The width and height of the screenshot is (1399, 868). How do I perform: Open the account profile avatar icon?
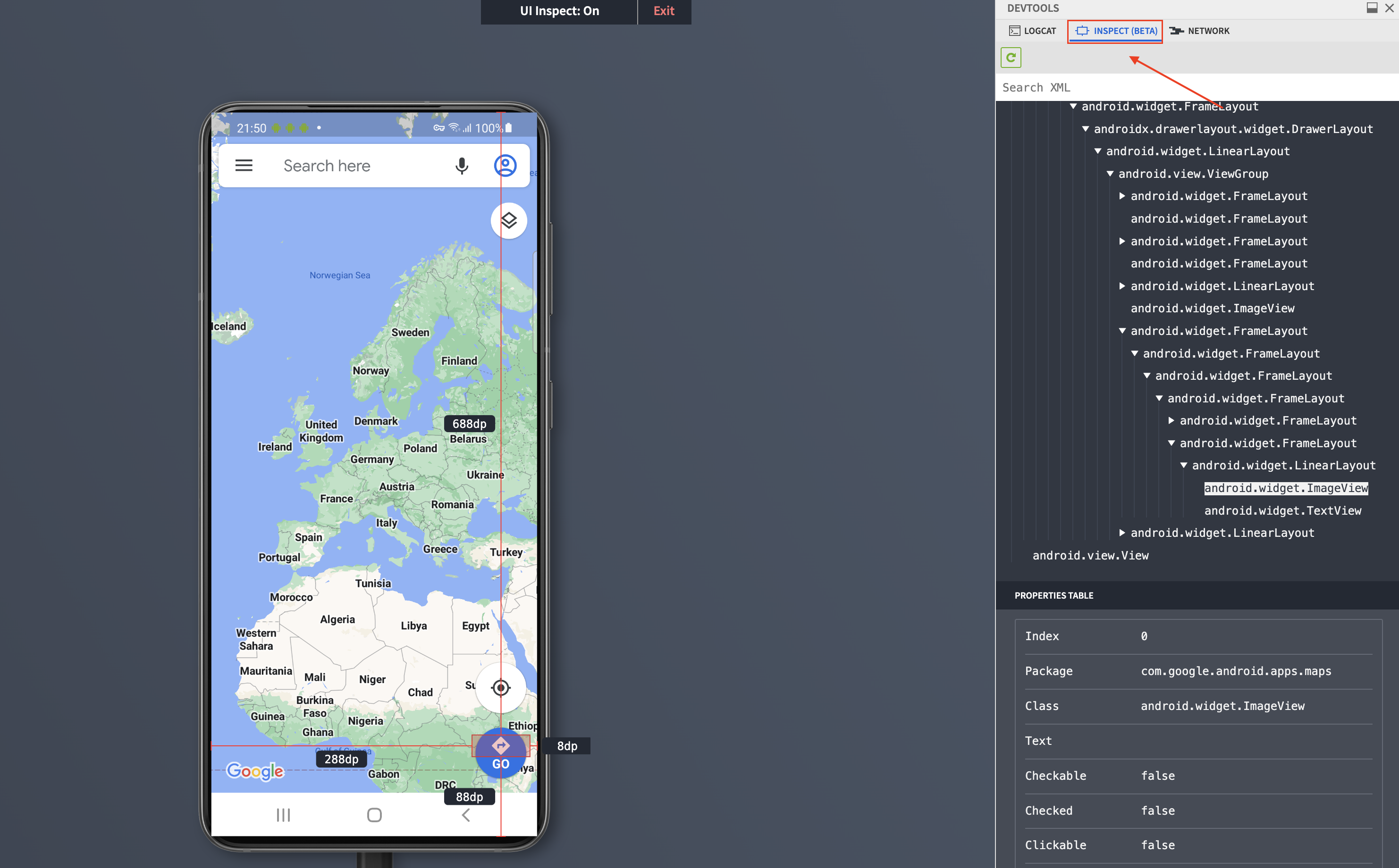pyautogui.click(x=505, y=166)
